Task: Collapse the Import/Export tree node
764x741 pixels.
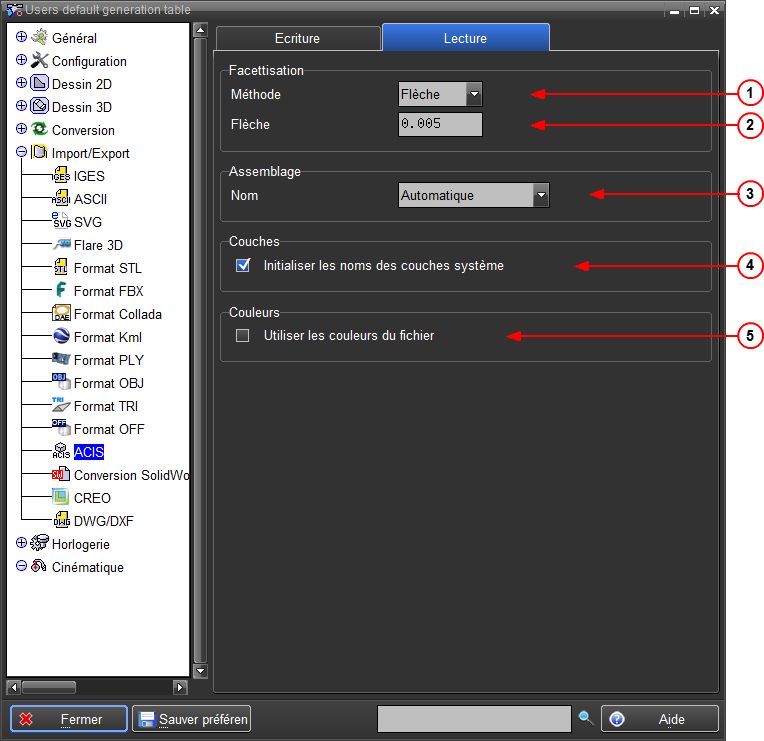Action: coord(21,153)
